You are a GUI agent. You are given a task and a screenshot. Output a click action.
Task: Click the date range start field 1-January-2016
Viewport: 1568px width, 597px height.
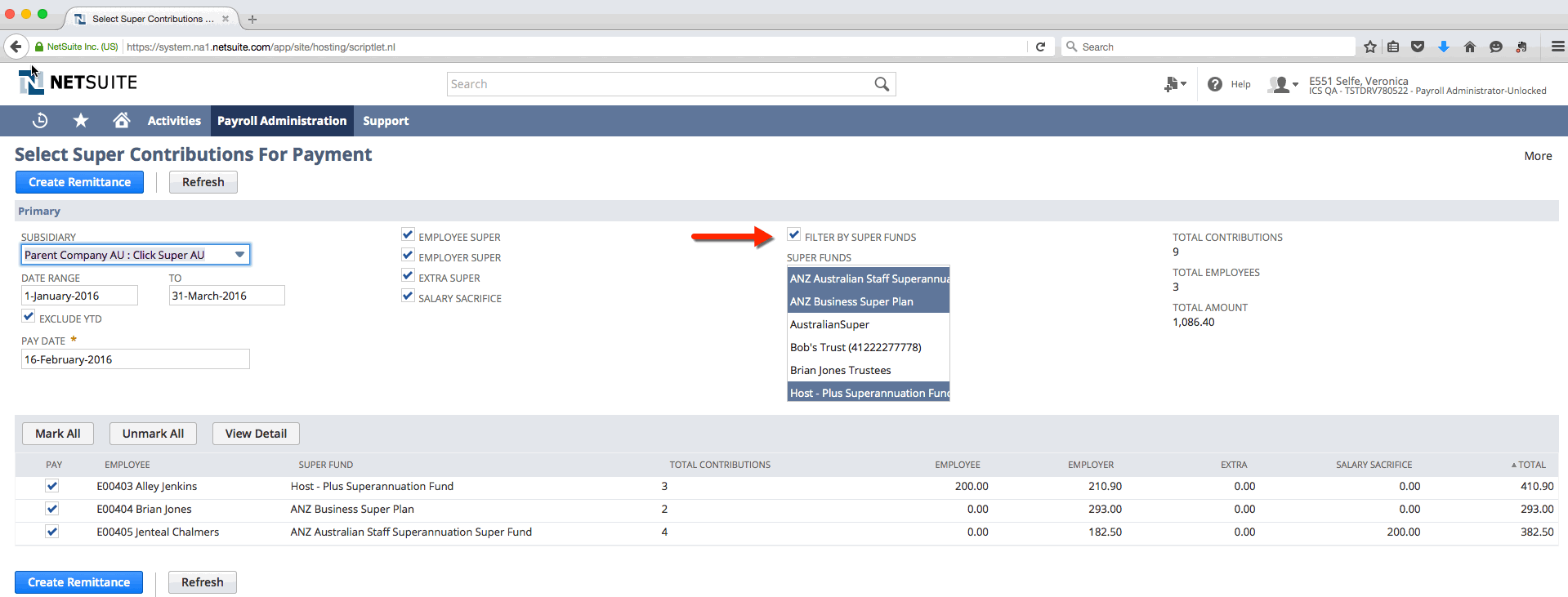[x=79, y=296]
